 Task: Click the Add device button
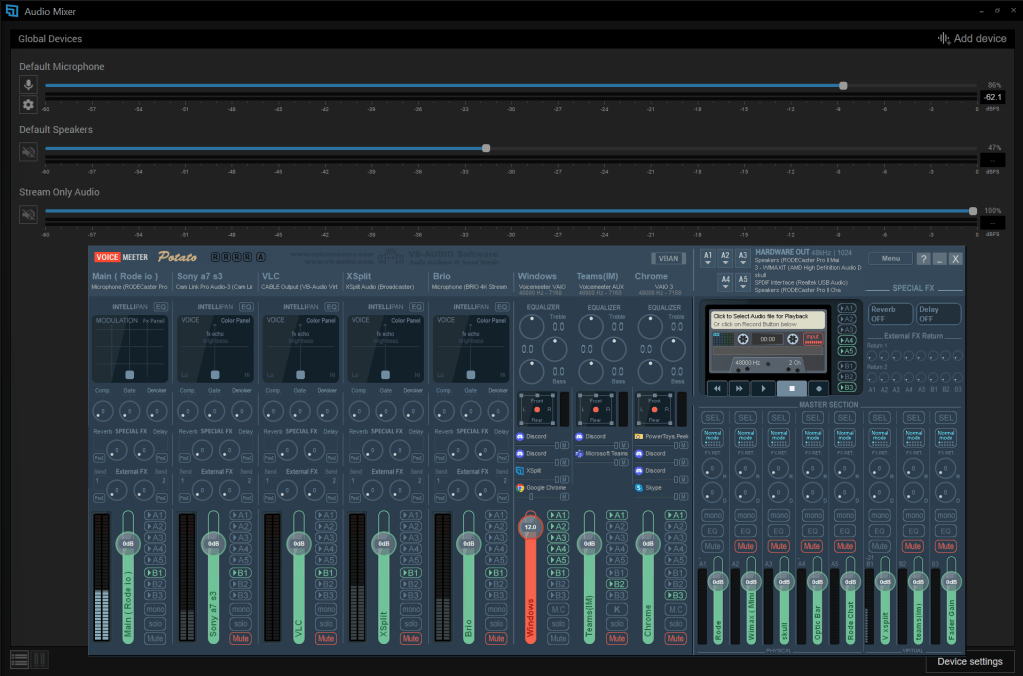972,38
